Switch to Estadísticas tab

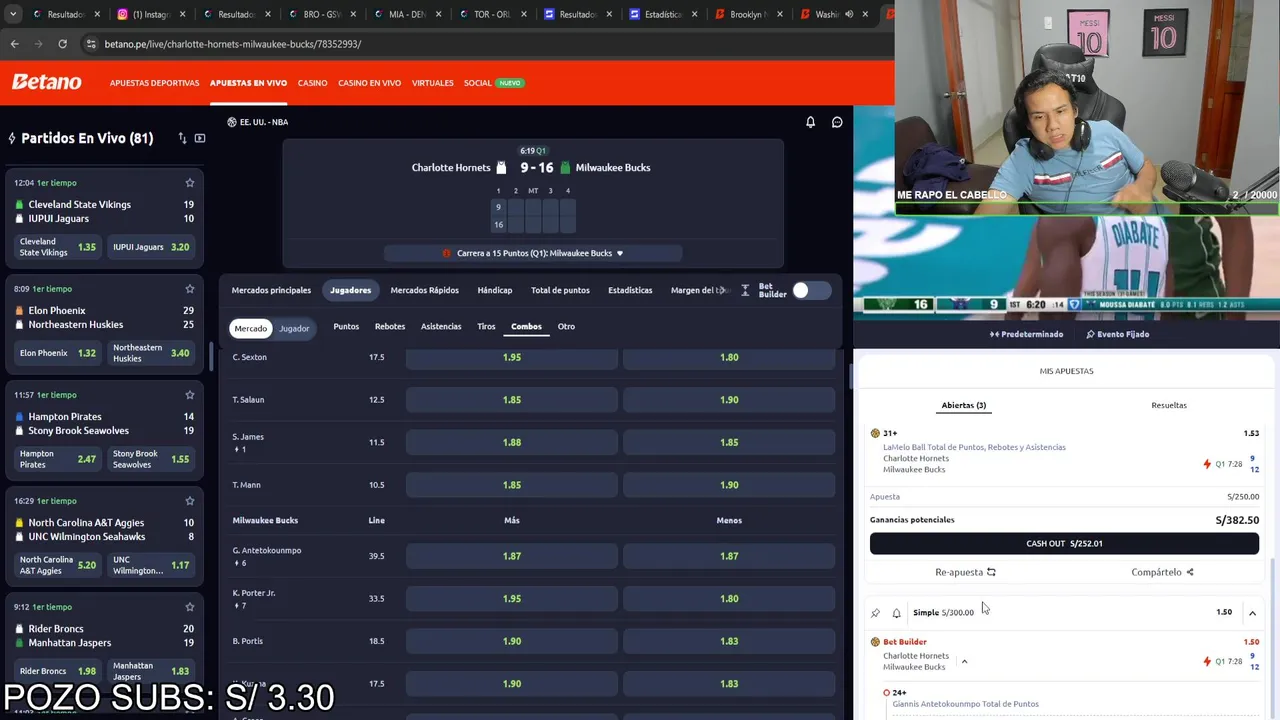click(630, 290)
